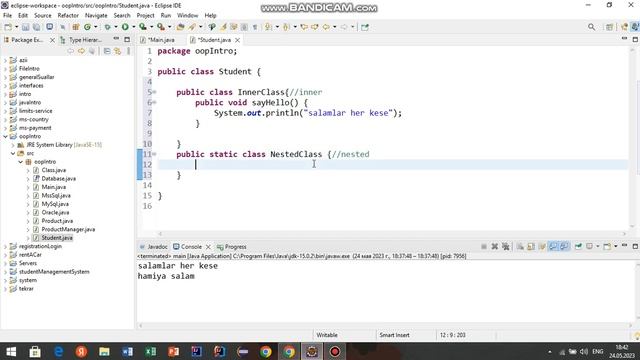The width and height of the screenshot is (640, 360).
Task: Expand the registrationLogin project
Action: click(6, 247)
